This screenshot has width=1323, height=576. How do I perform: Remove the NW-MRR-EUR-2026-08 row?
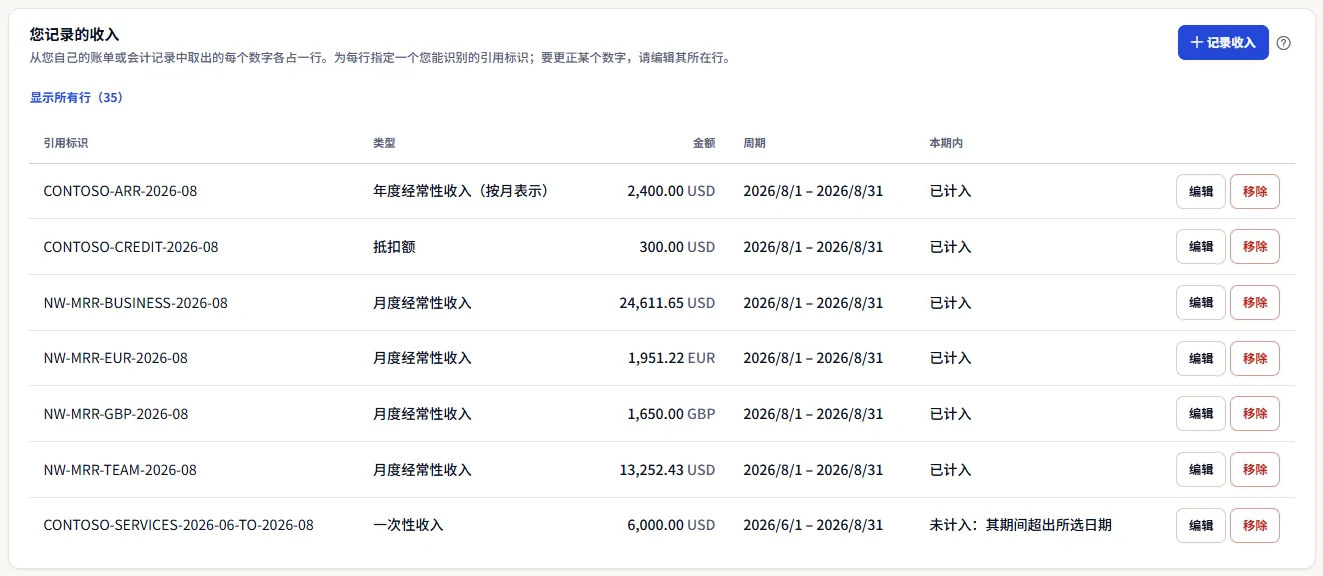[1255, 358]
